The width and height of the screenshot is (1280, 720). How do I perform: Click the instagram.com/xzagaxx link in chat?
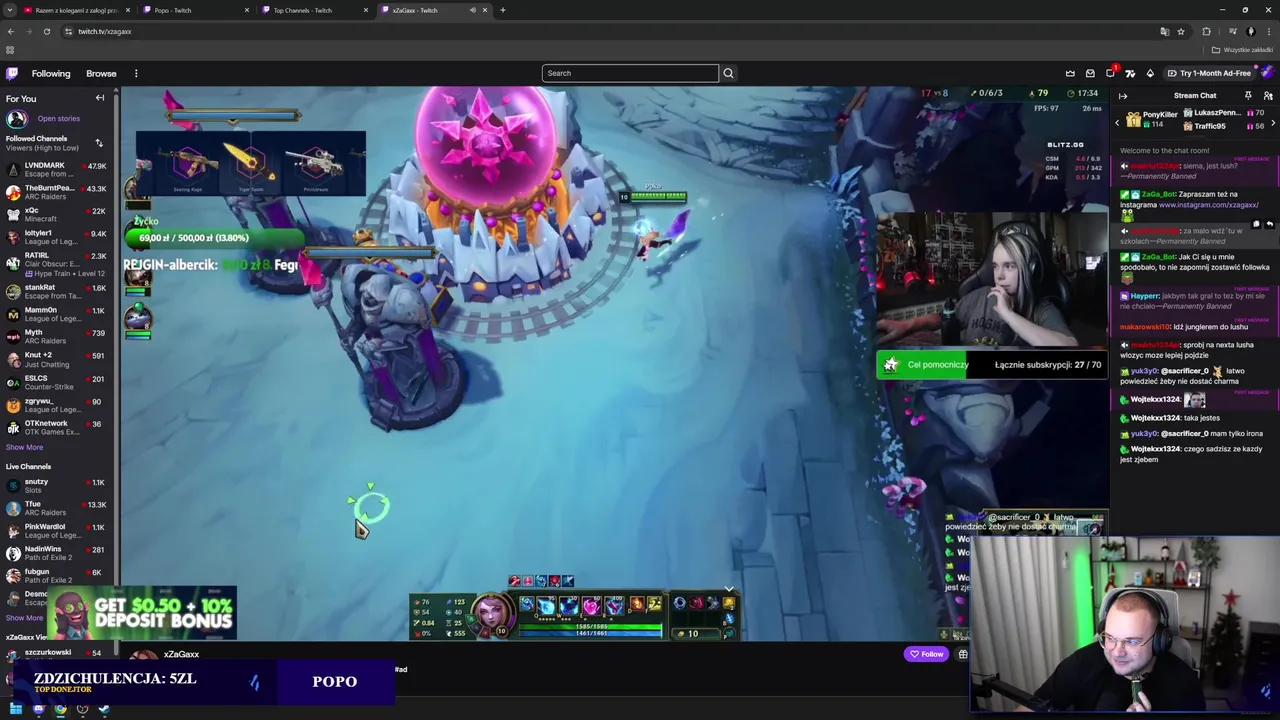coord(1208,205)
